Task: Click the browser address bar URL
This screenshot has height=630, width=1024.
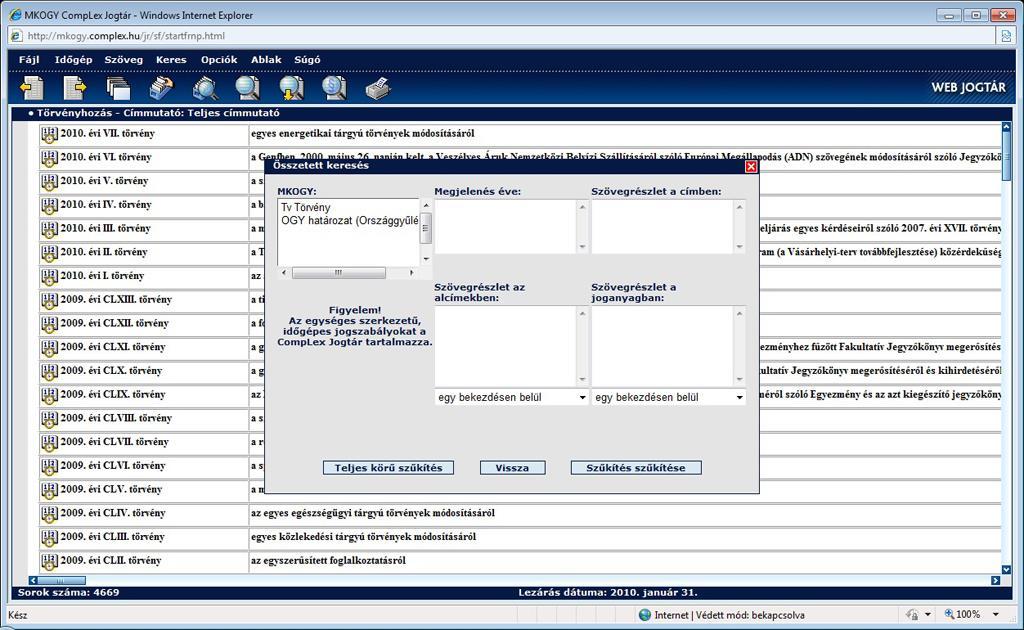Action: click(126, 36)
